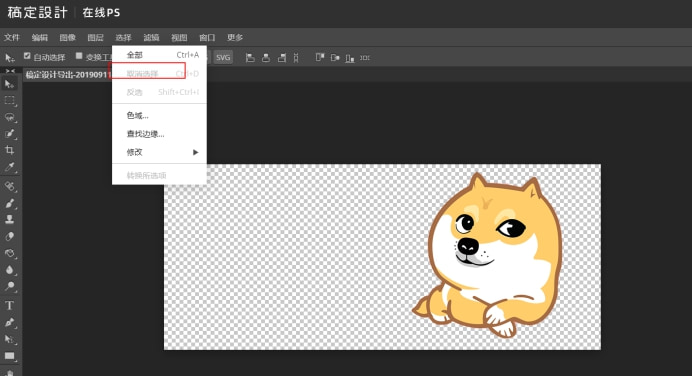The height and width of the screenshot is (377, 692).
Task: Select the Pen tool
Action: 9,322
